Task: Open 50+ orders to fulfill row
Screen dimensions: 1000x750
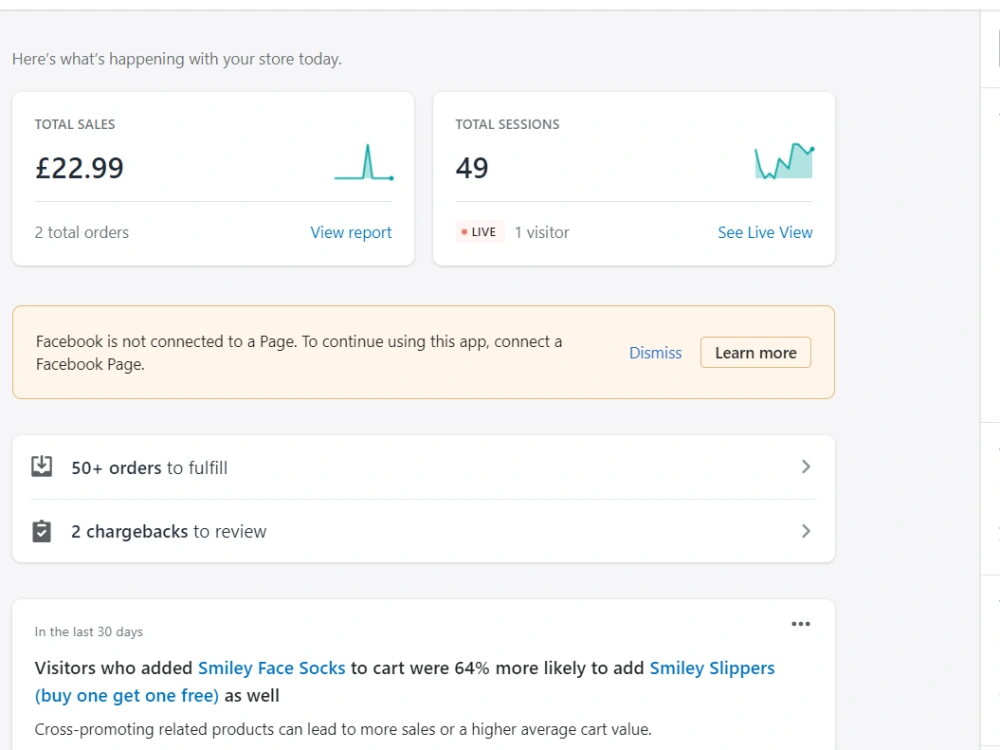Action: pos(423,467)
